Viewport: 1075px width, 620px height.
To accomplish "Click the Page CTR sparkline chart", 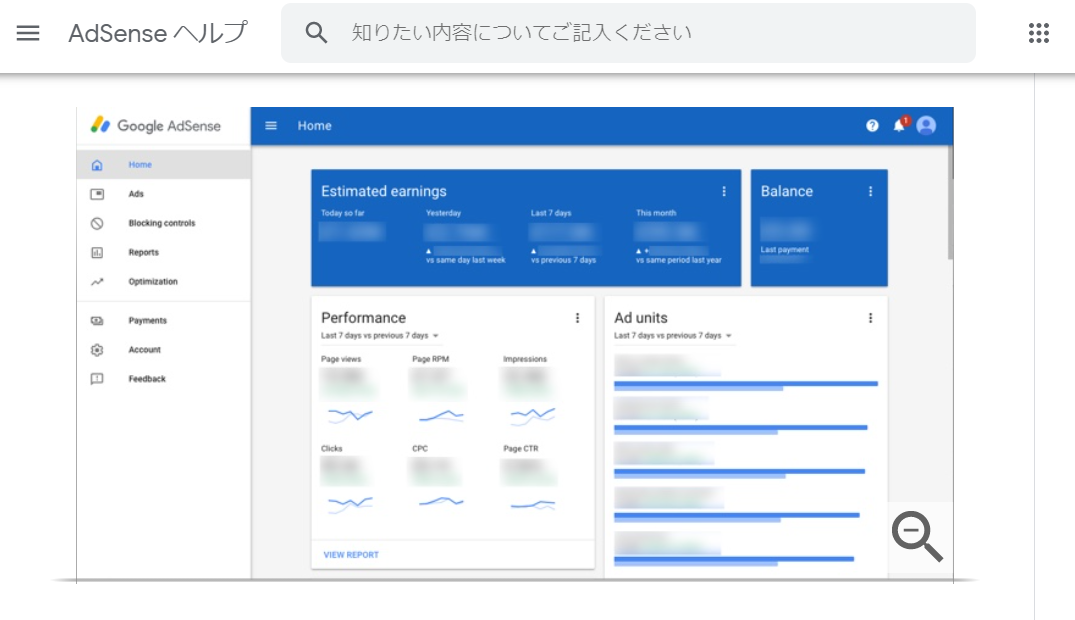I will pos(533,505).
